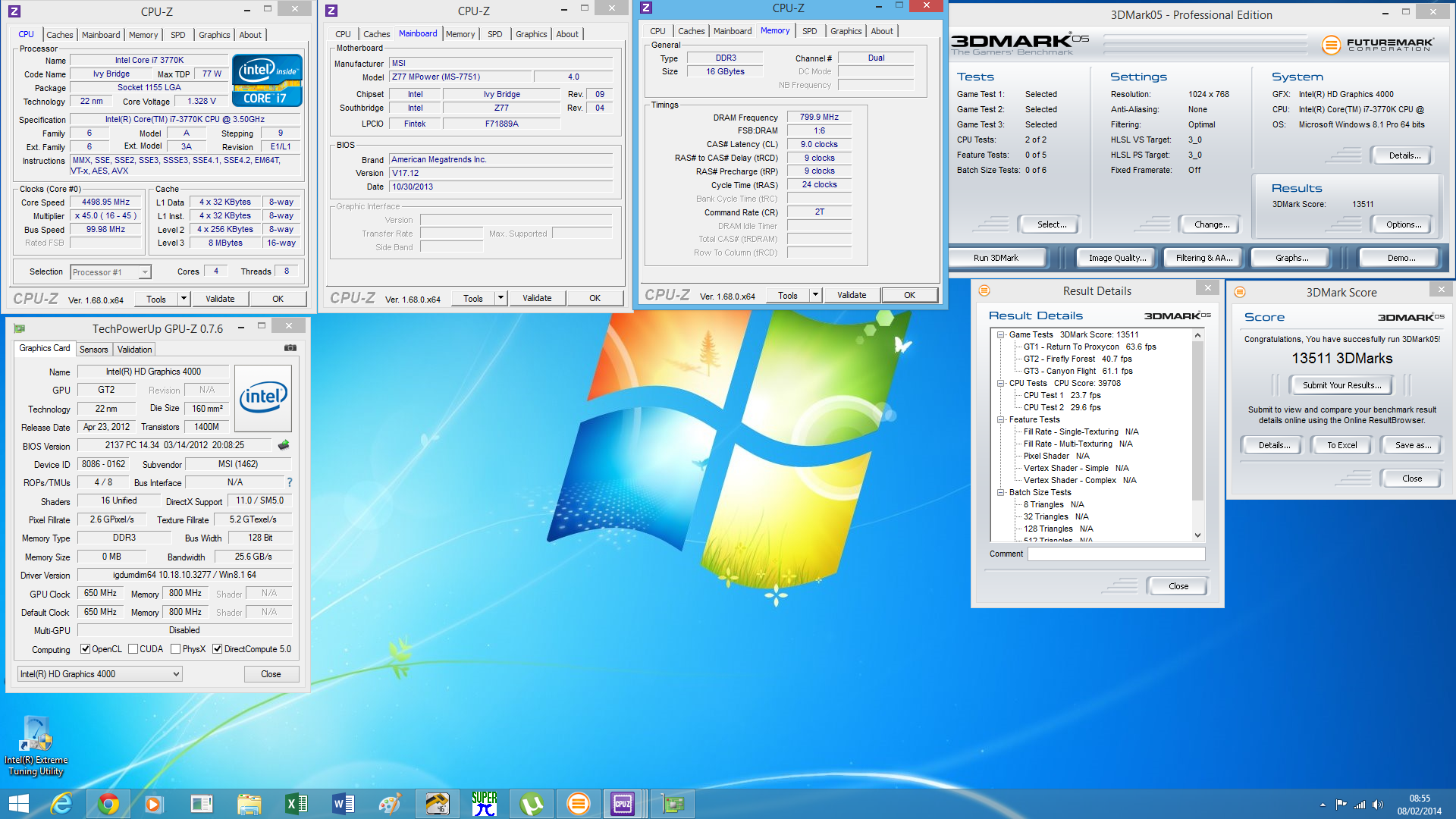Open Tools dropdown arrow in Mainboard CPU-Z
This screenshot has height=819, width=1456.
coord(500,298)
